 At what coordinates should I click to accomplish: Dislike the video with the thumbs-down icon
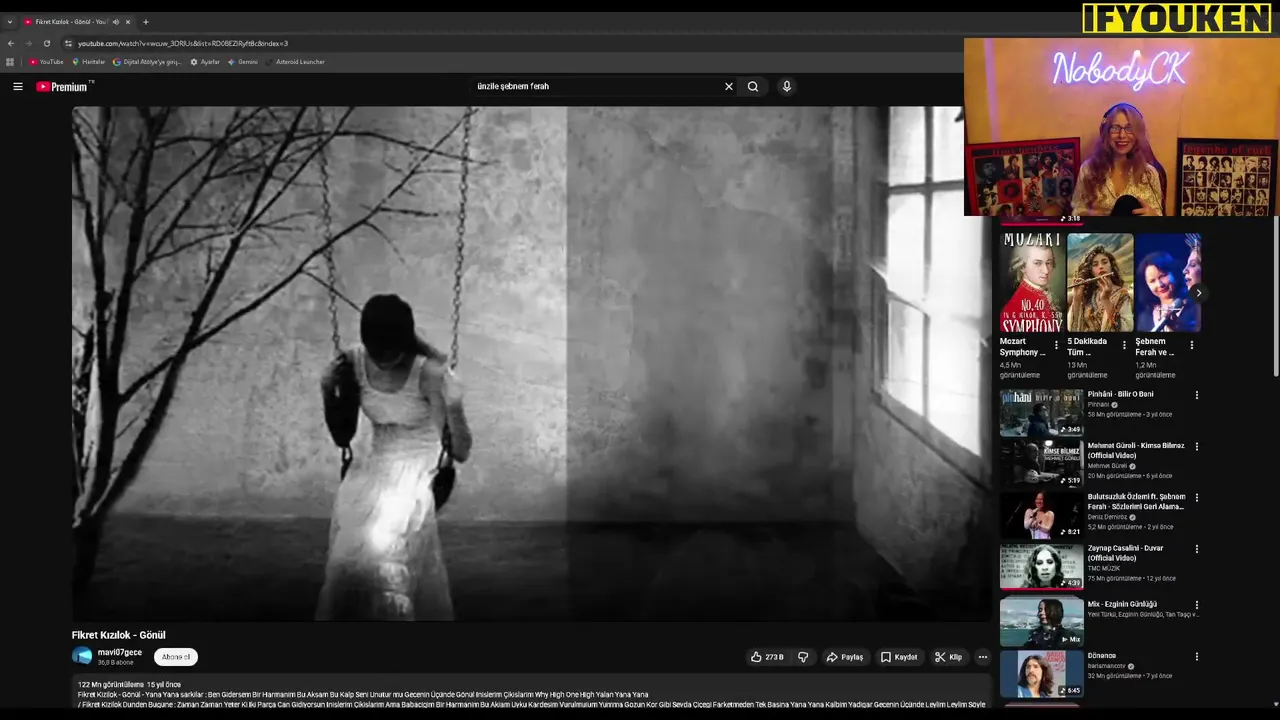pyautogui.click(x=802, y=657)
